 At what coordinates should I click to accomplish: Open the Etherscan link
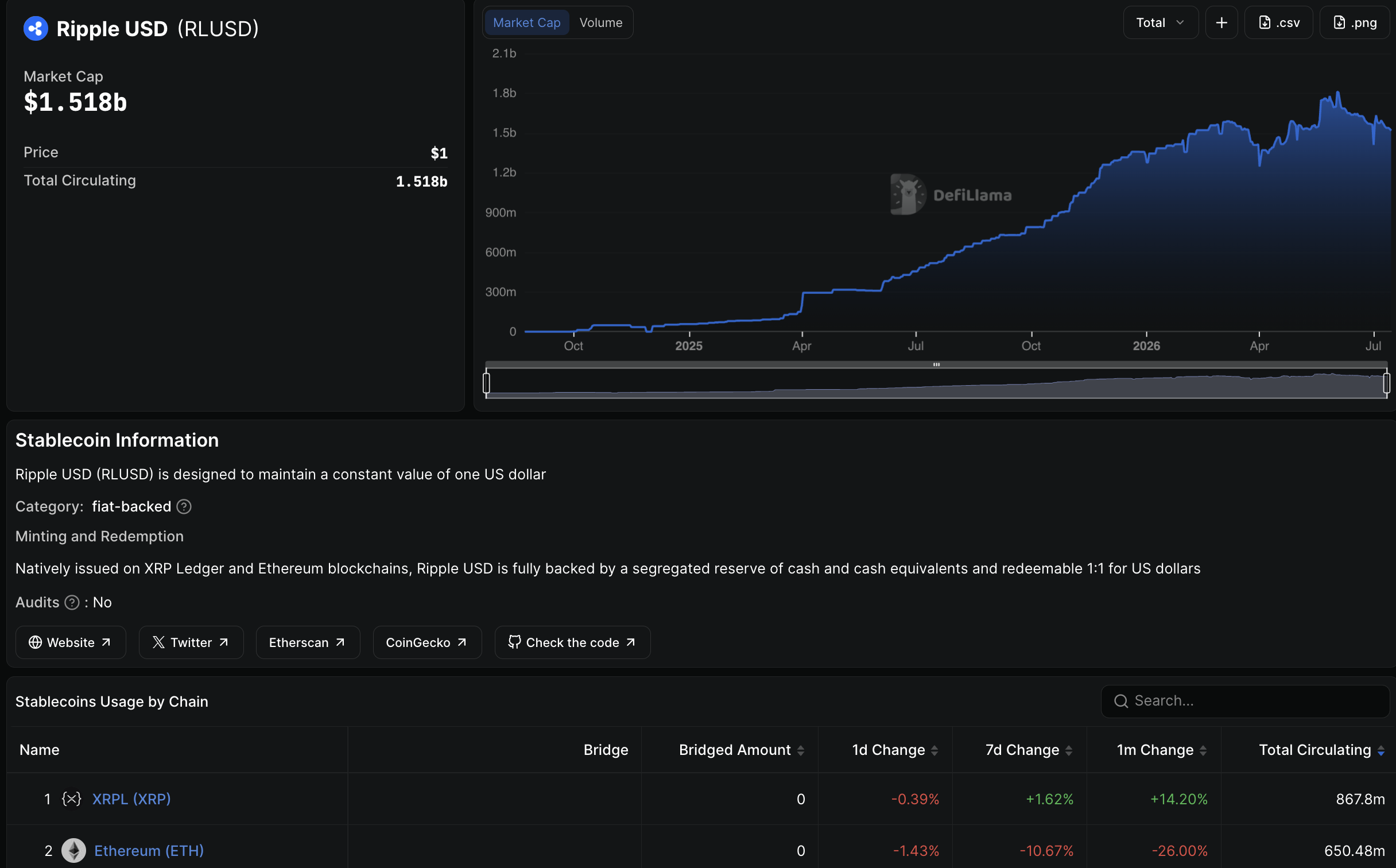pos(308,642)
